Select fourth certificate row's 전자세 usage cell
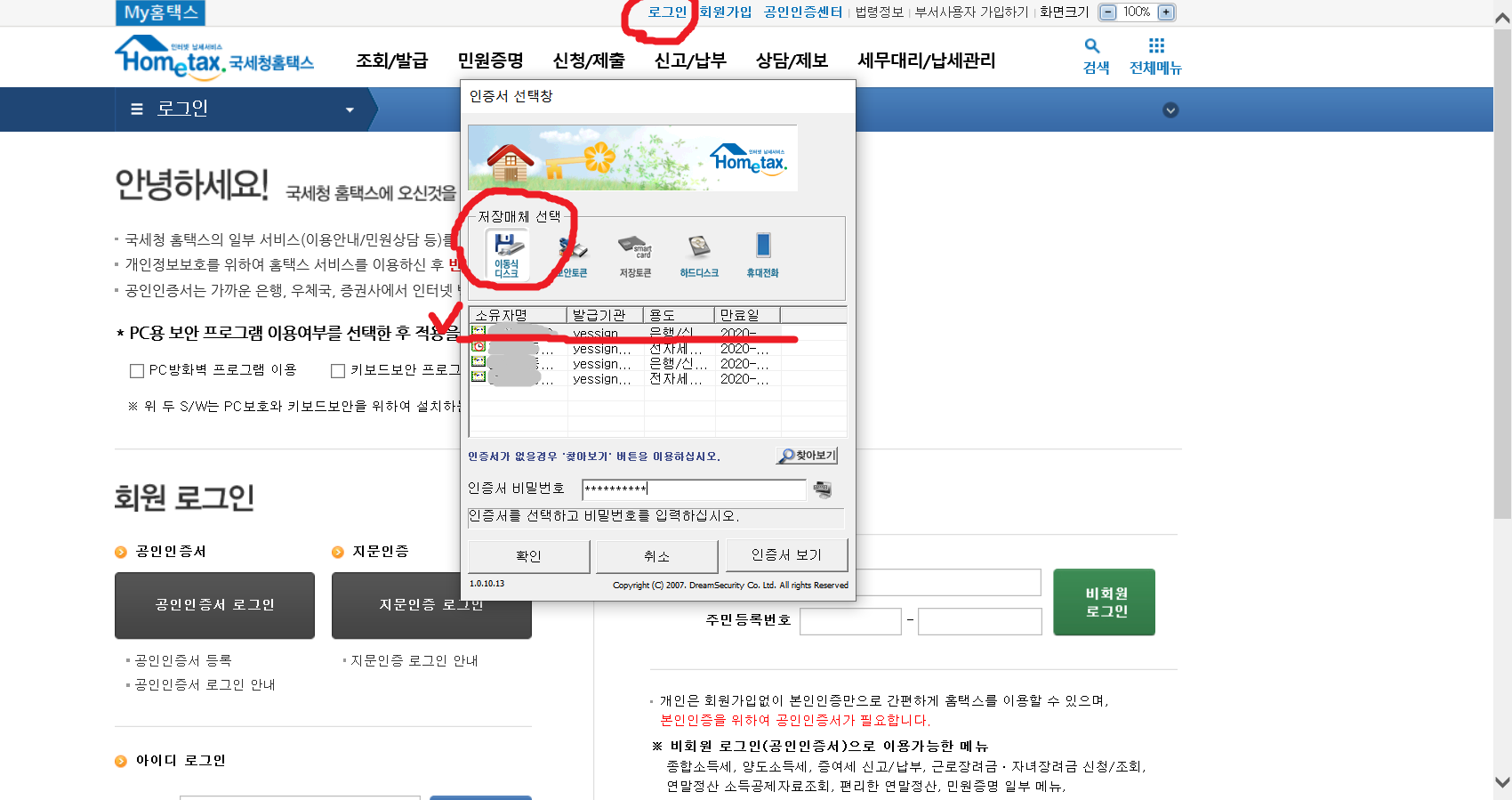Viewport: 1512px width, 800px height. (x=678, y=378)
